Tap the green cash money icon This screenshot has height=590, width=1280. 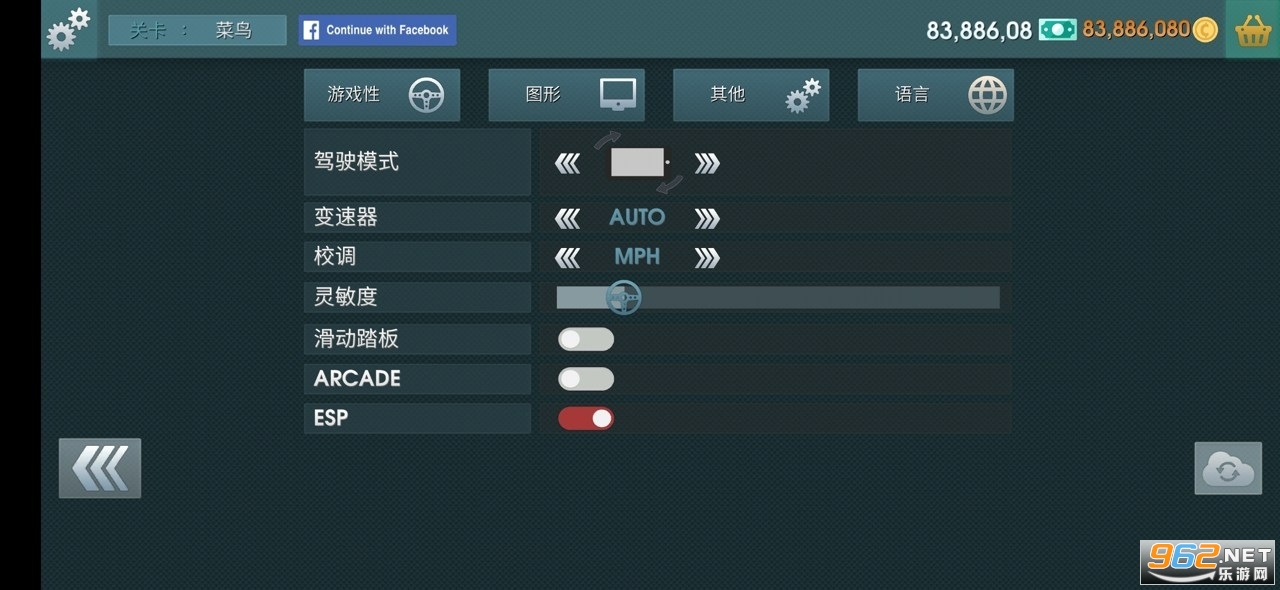coord(1057,30)
